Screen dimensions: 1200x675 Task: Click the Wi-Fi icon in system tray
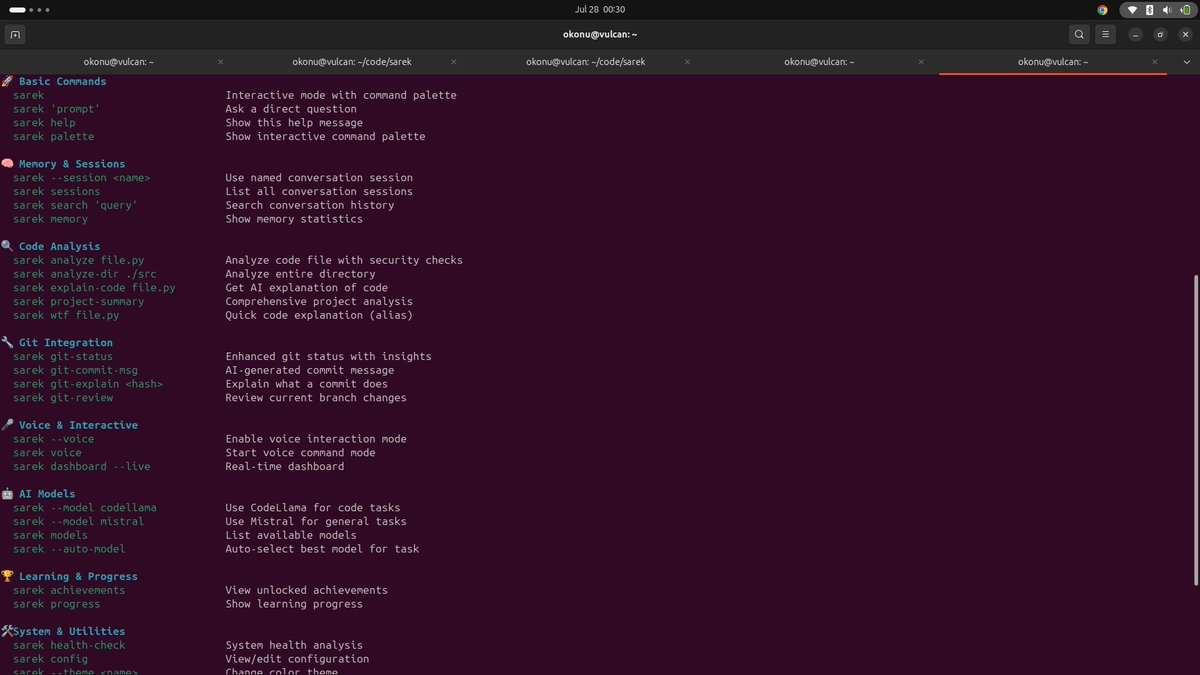pos(1133,9)
